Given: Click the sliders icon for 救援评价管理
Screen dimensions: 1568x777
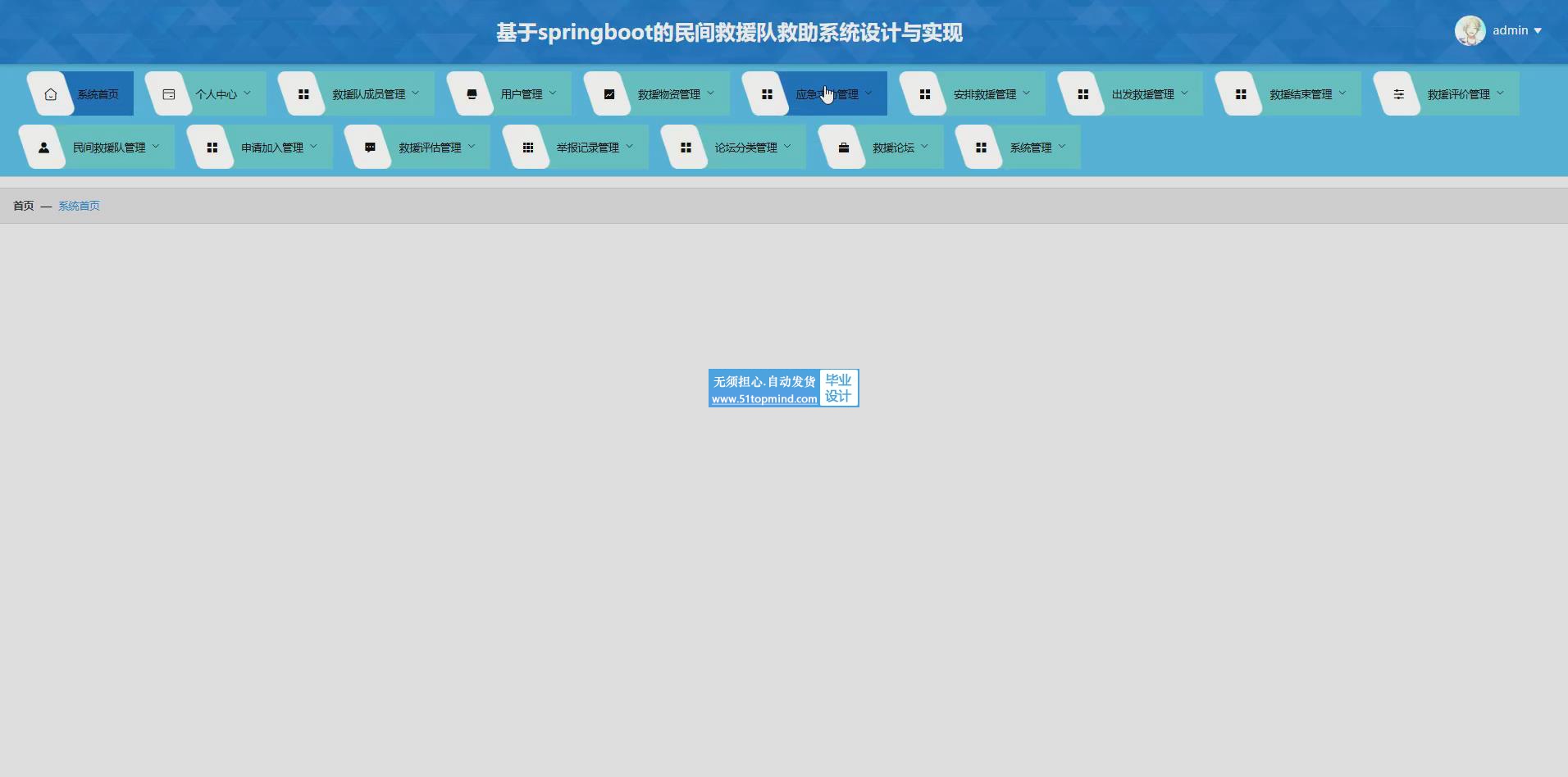Looking at the screenshot, I should click(x=1399, y=94).
